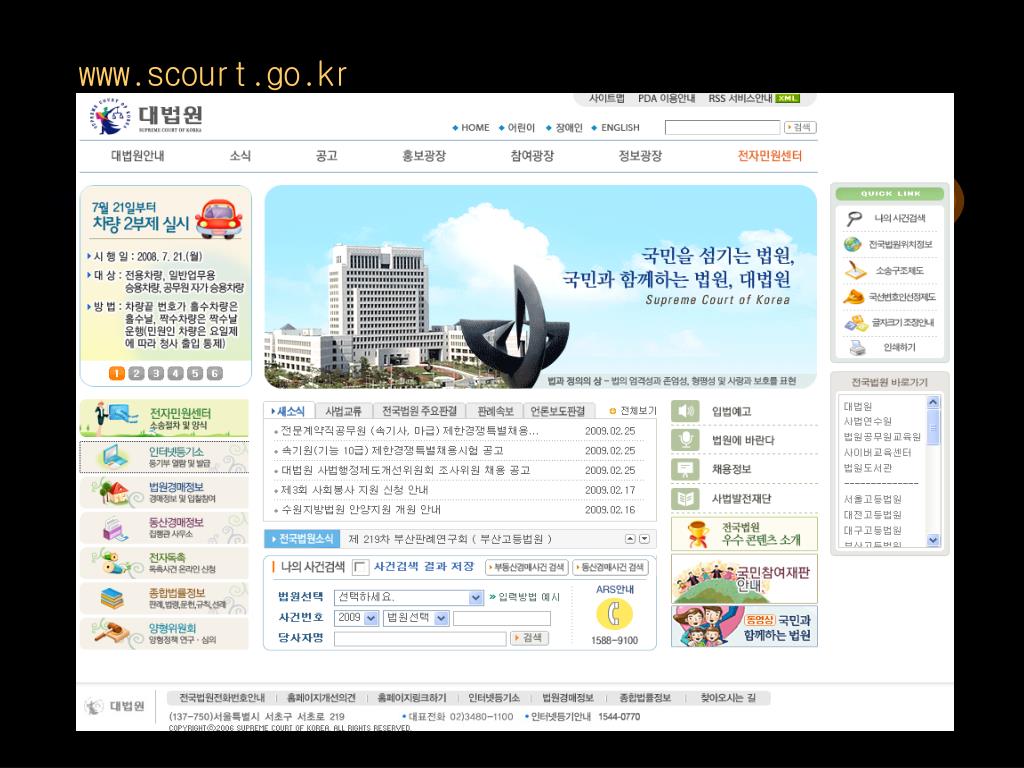The height and width of the screenshot is (768, 1024).
Task: Open 글자크기 조정안내 quick link icon
Action: click(x=856, y=322)
